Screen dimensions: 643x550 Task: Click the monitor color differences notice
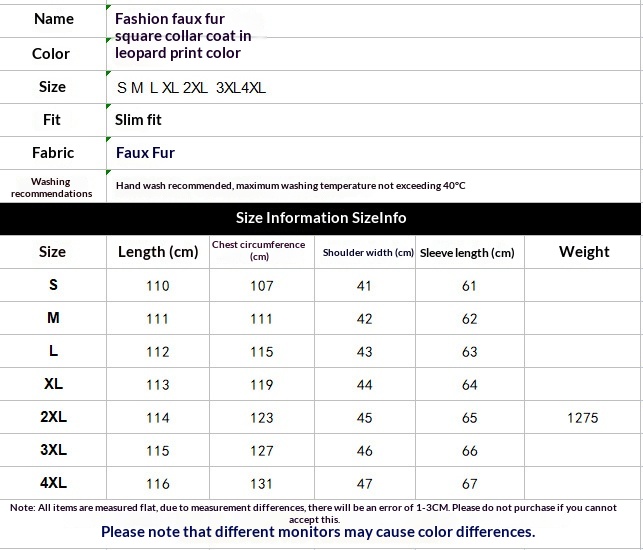point(318,532)
